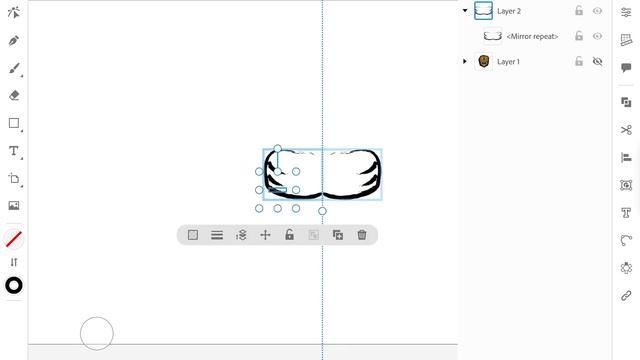Image resolution: width=640 pixels, height=360 pixels.
Task: Lock the selected object via context bar
Action: (289, 235)
